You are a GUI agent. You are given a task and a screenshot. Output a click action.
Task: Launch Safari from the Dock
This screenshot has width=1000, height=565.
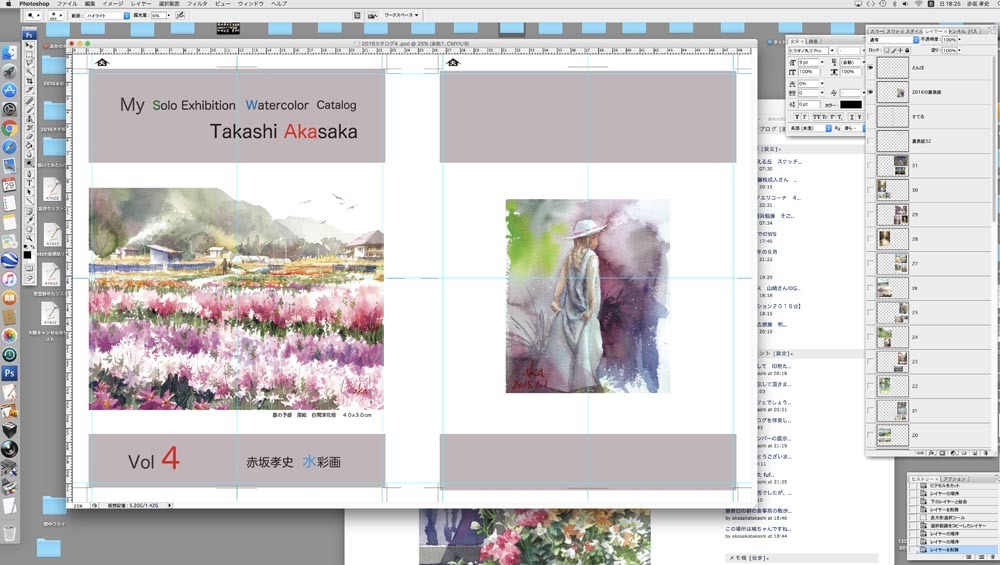10,147
